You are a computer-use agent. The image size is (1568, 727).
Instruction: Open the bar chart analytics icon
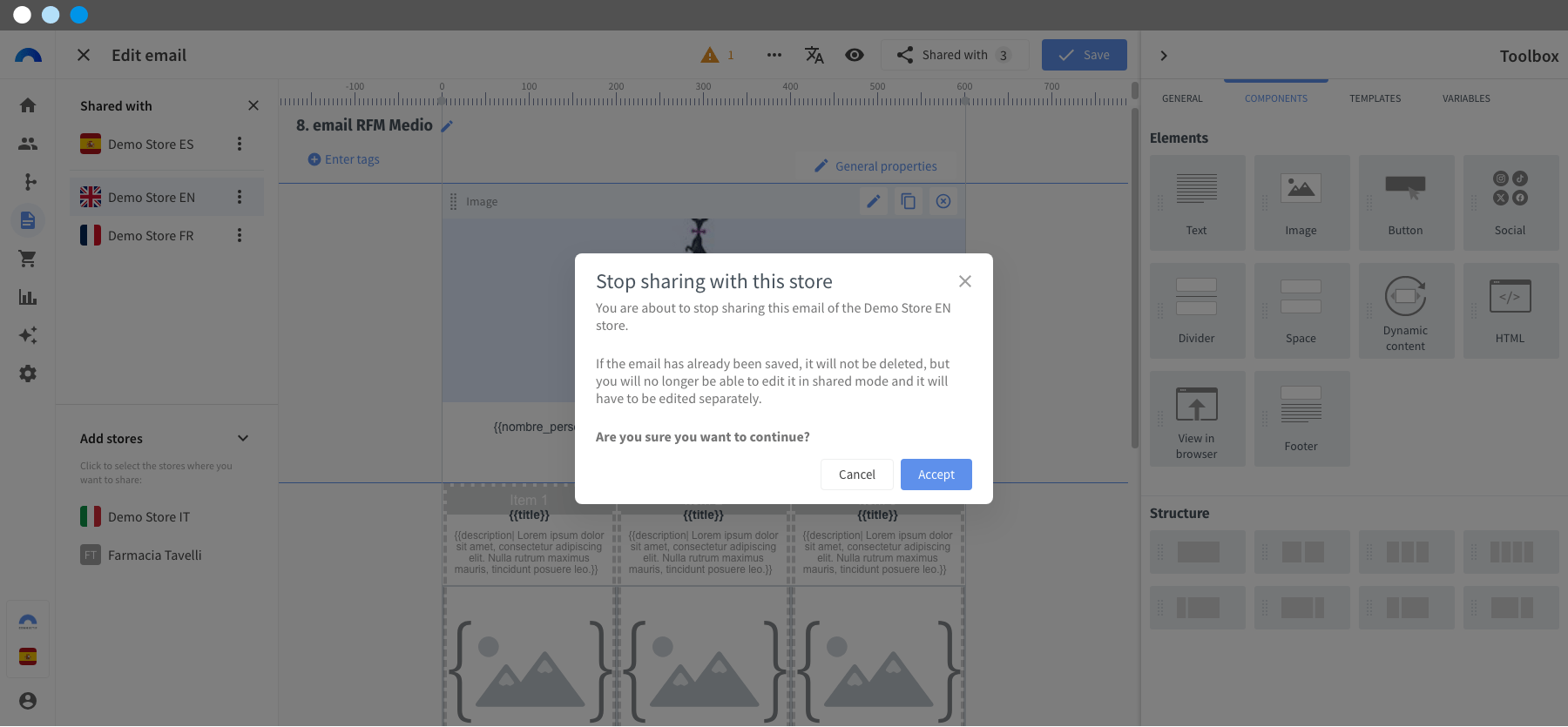coord(28,297)
